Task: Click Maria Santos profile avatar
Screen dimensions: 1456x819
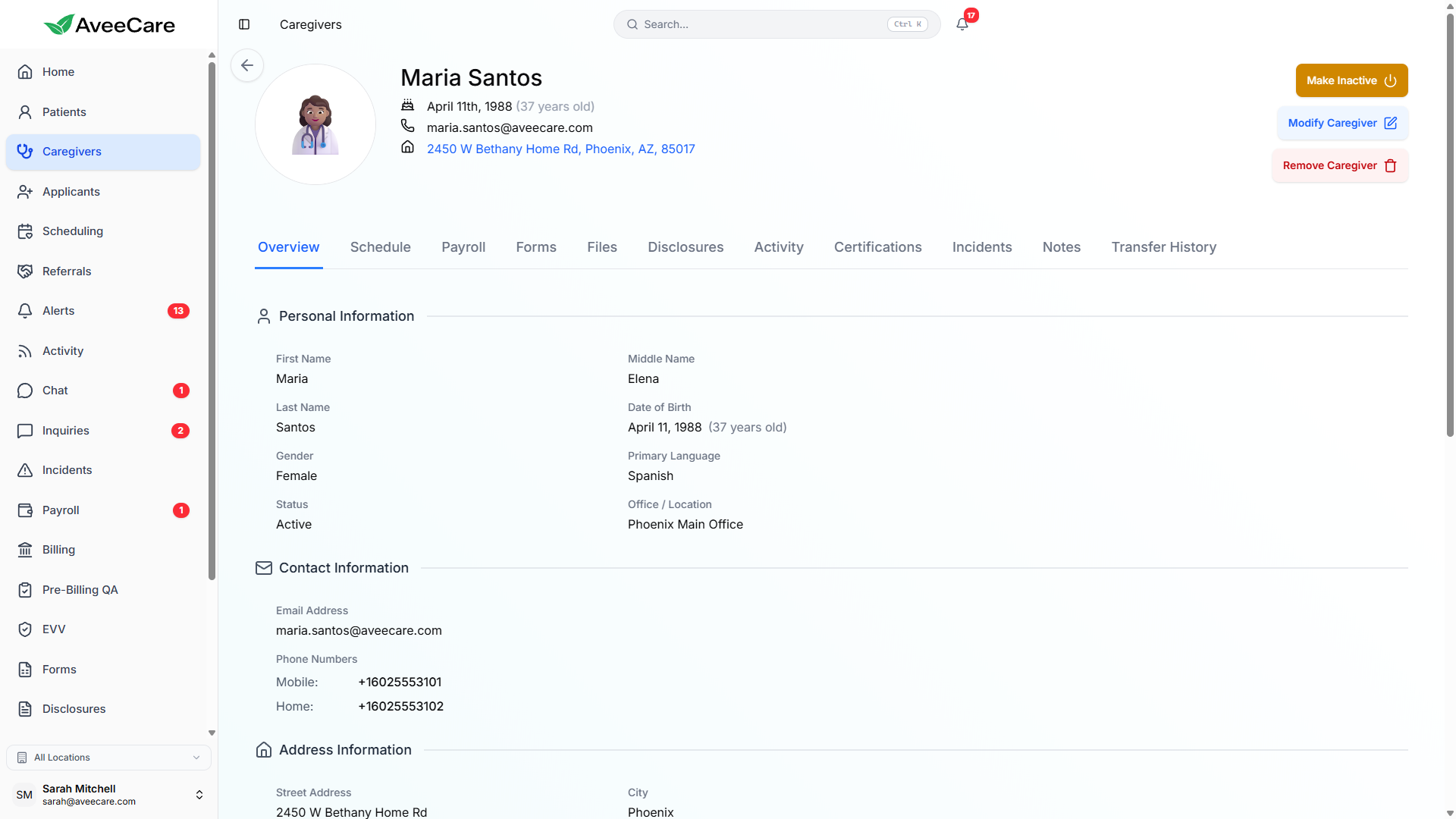Action: 315,124
